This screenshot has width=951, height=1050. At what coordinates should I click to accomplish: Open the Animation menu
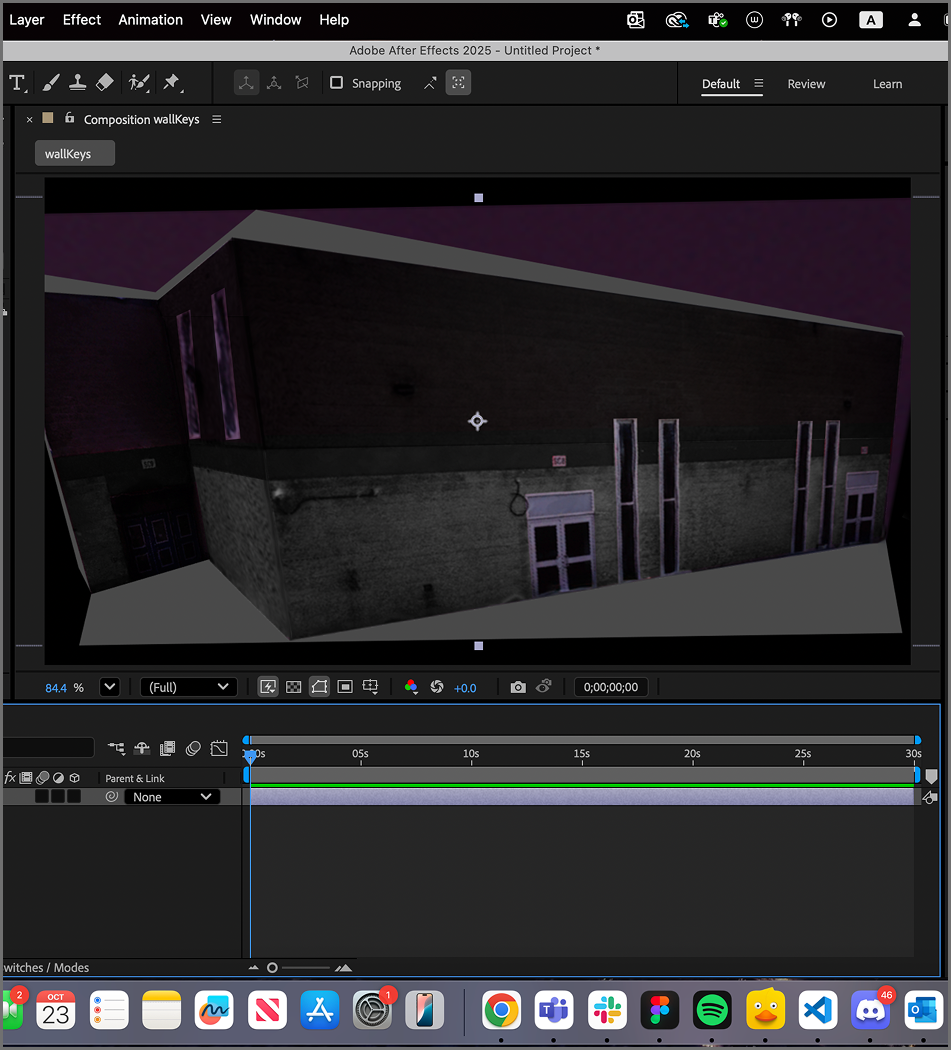pyautogui.click(x=150, y=19)
